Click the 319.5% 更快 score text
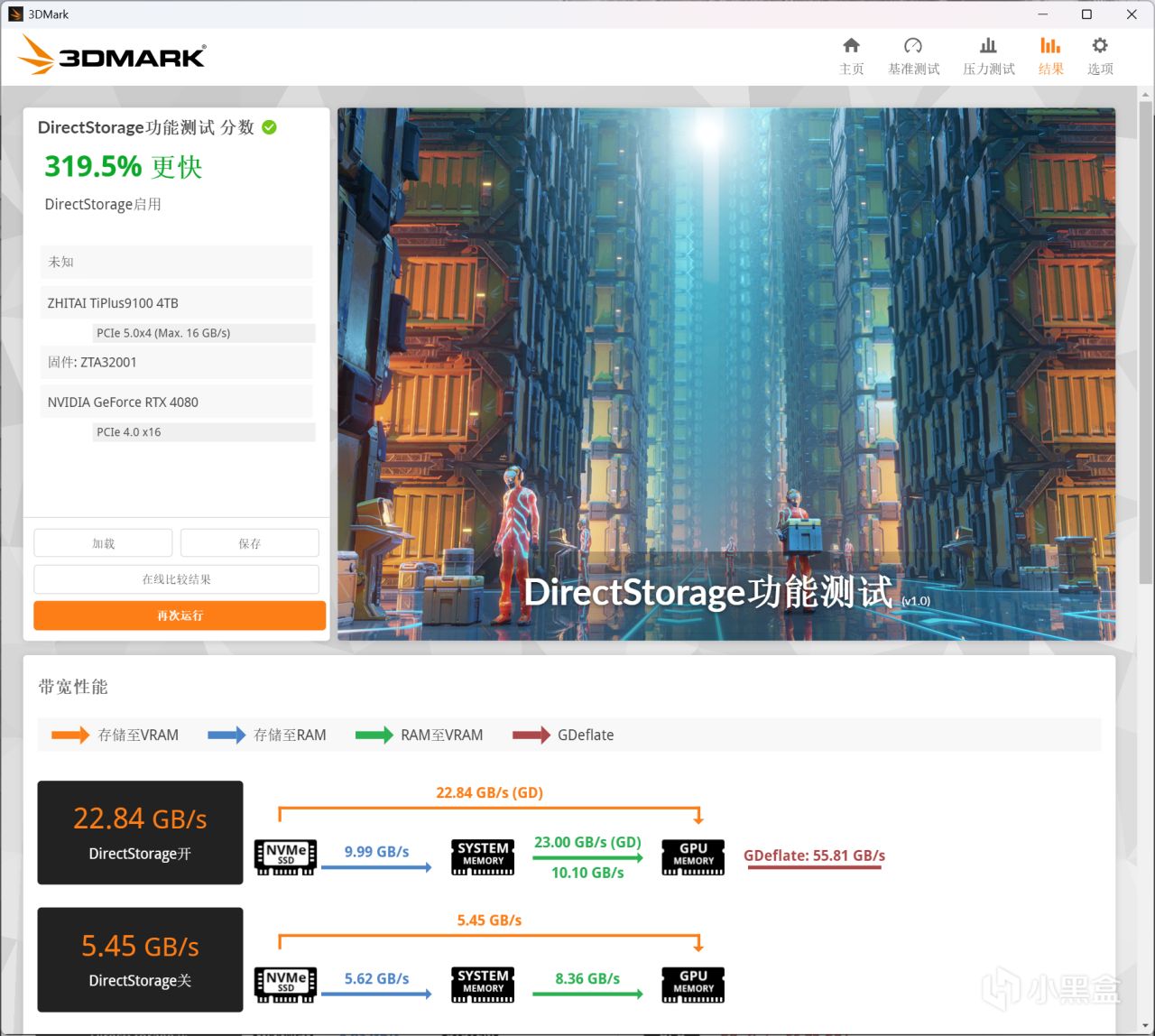The height and width of the screenshot is (1036, 1155). click(x=124, y=166)
